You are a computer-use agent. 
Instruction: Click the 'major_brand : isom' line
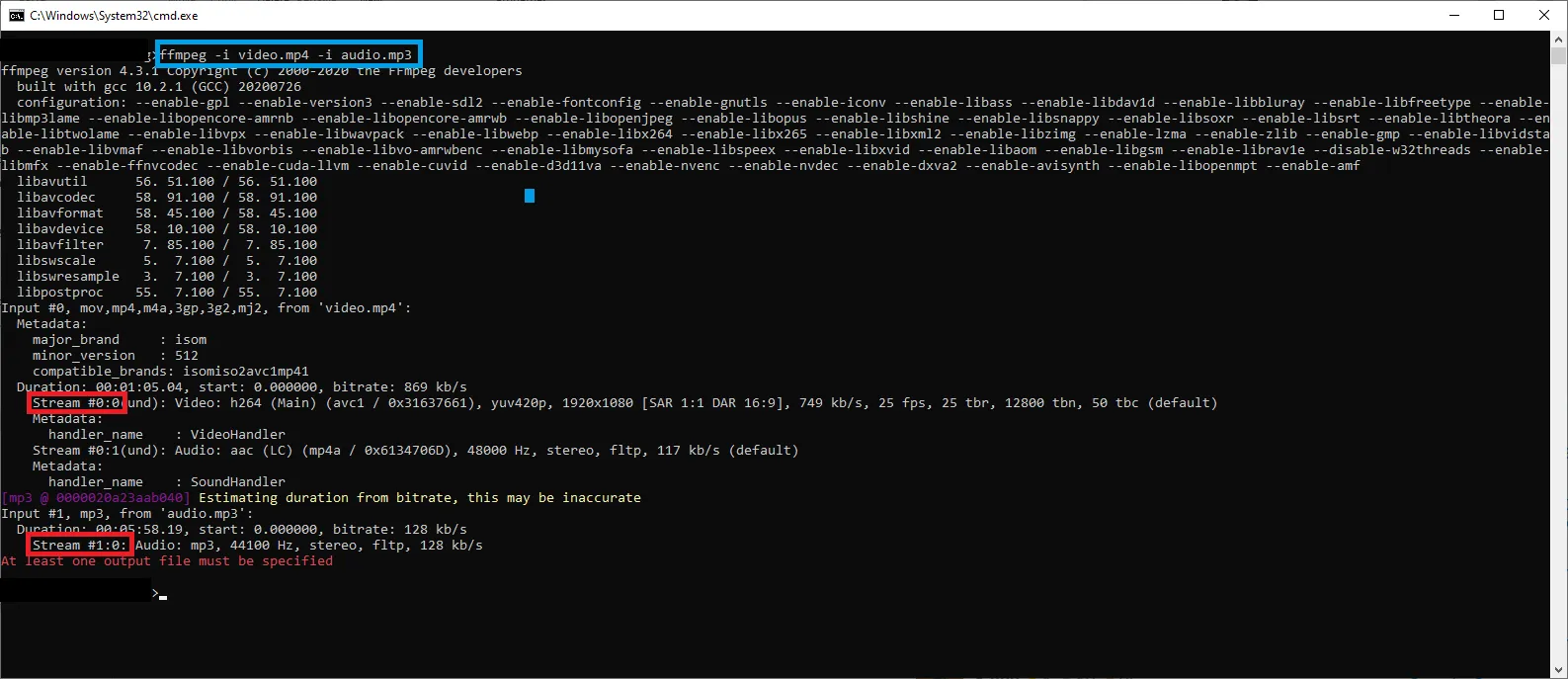point(120,339)
